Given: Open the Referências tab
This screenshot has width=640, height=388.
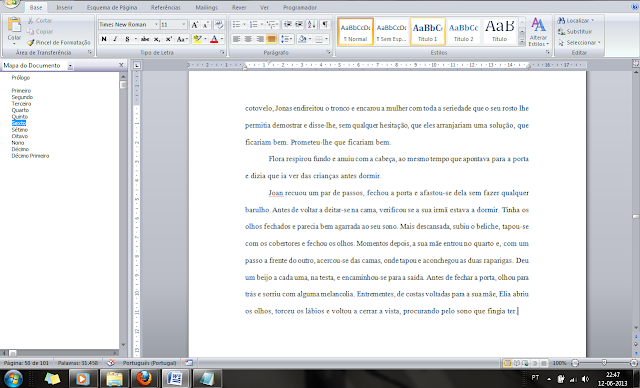Looking at the screenshot, I should [165, 7].
